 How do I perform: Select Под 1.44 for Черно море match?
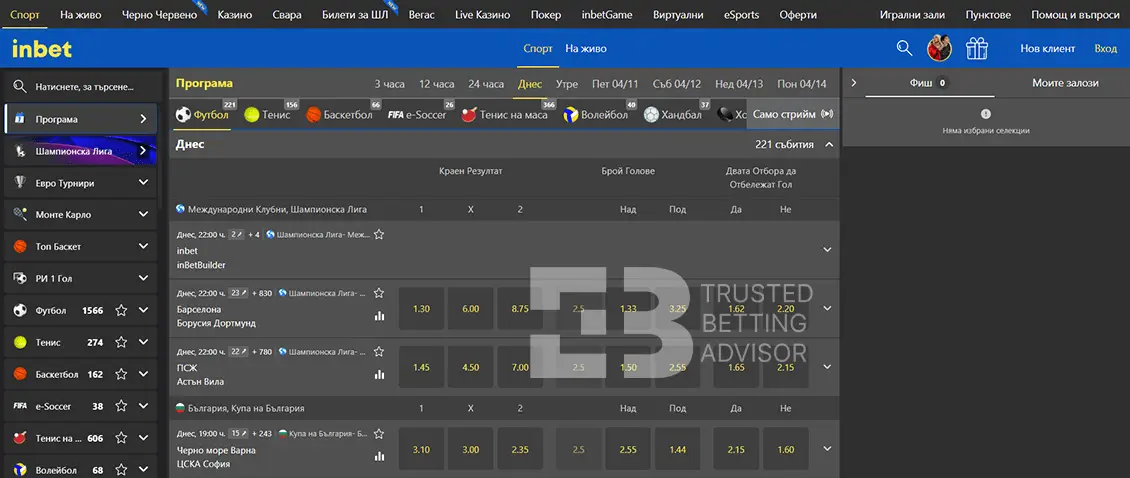[677, 449]
